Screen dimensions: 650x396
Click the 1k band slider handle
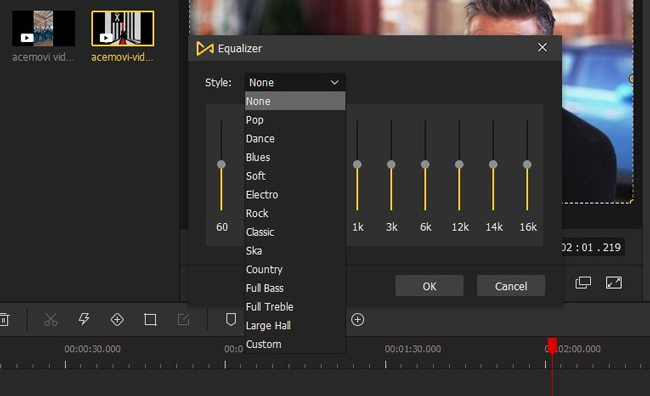tap(357, 165)
